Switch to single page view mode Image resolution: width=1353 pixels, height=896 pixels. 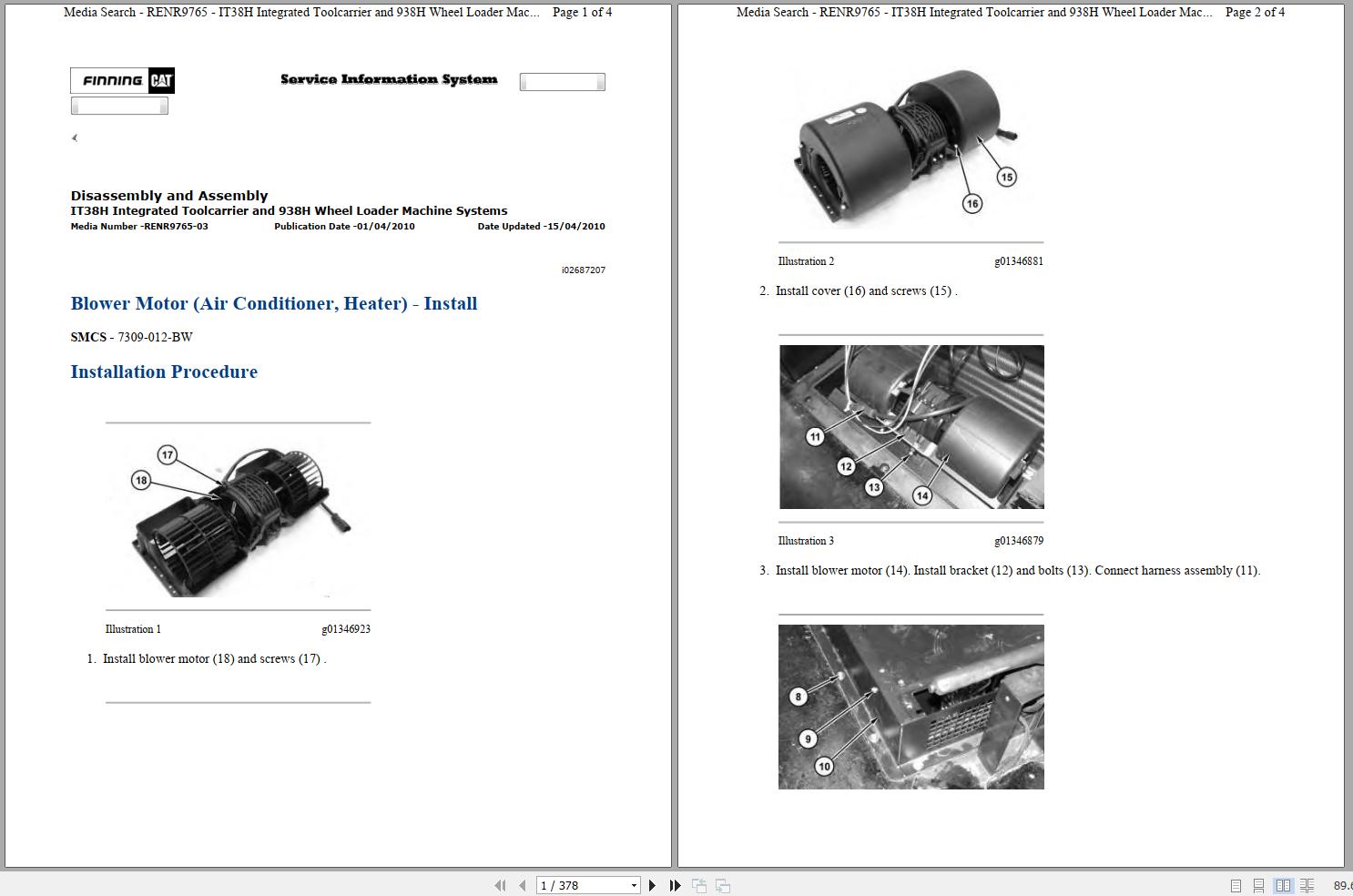tap(1236, 884)
